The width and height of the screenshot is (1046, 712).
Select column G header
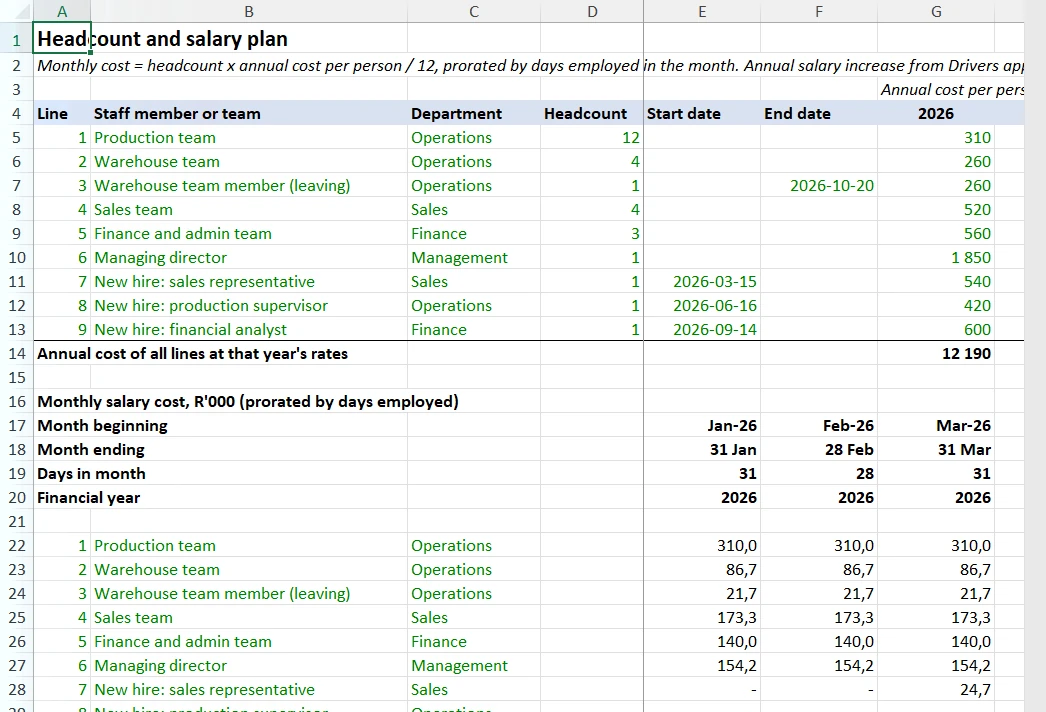click(936, 11)
